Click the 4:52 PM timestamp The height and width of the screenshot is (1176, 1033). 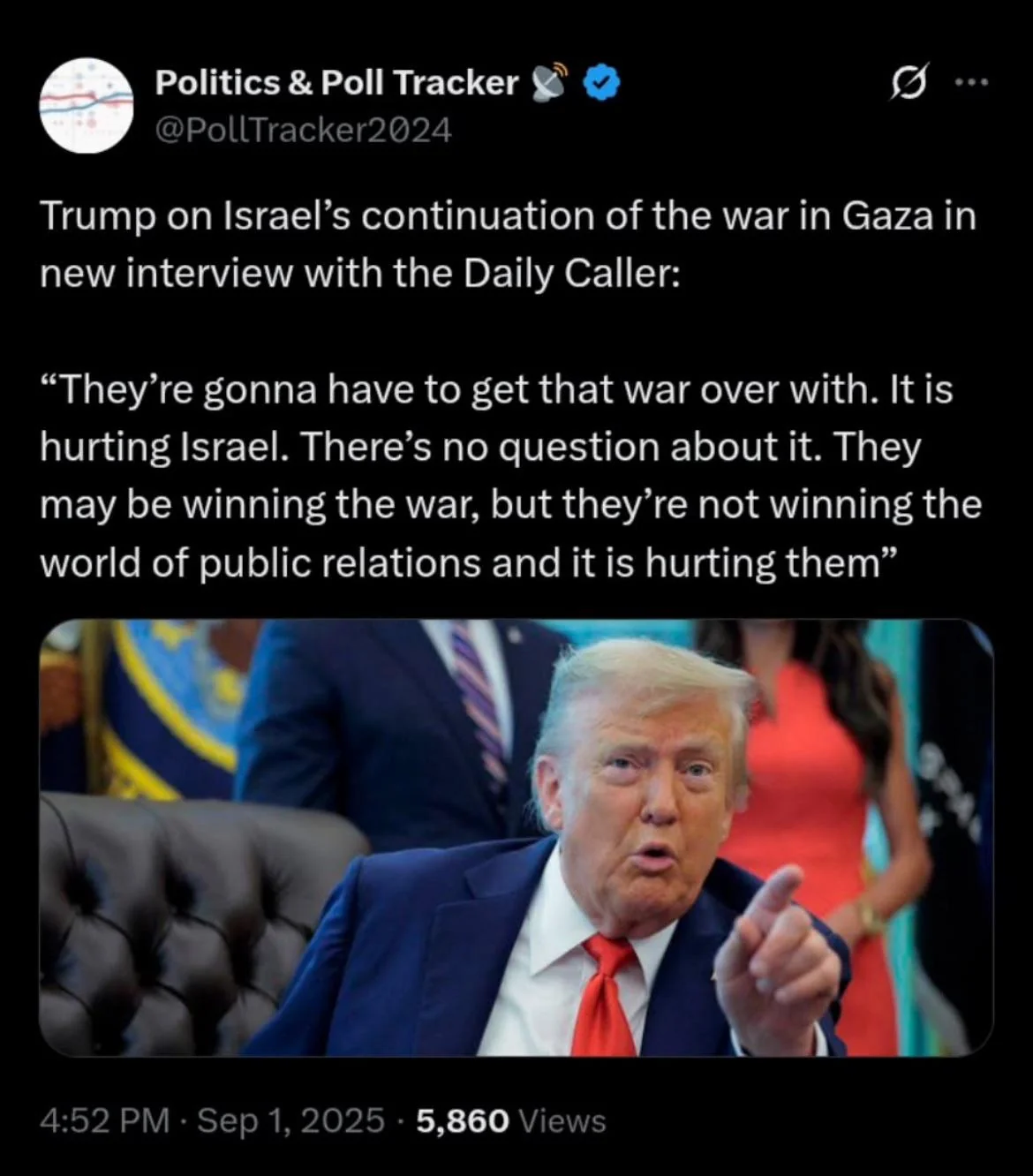tap(105, 1120)
